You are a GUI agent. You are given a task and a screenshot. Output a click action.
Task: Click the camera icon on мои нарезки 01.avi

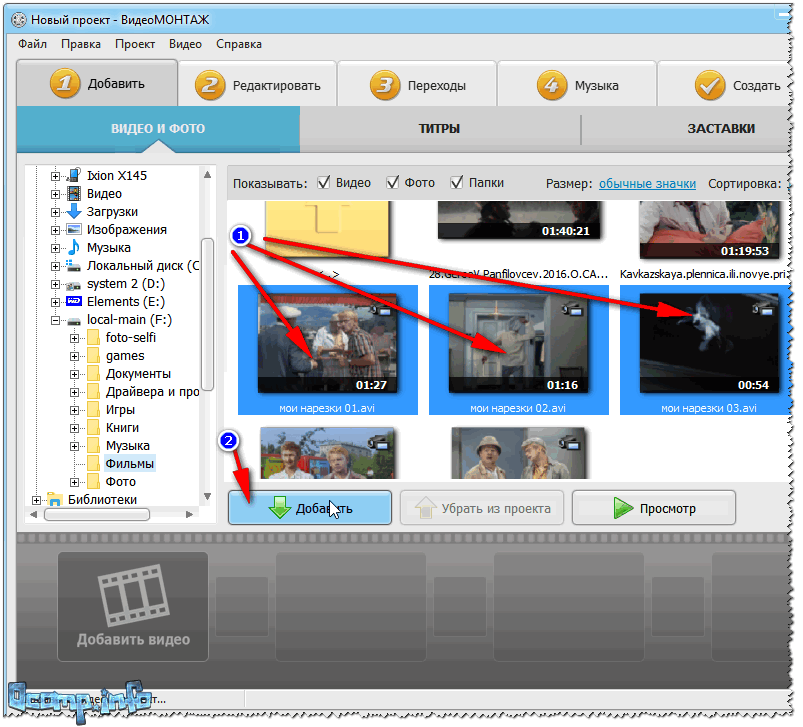[379, 309]
